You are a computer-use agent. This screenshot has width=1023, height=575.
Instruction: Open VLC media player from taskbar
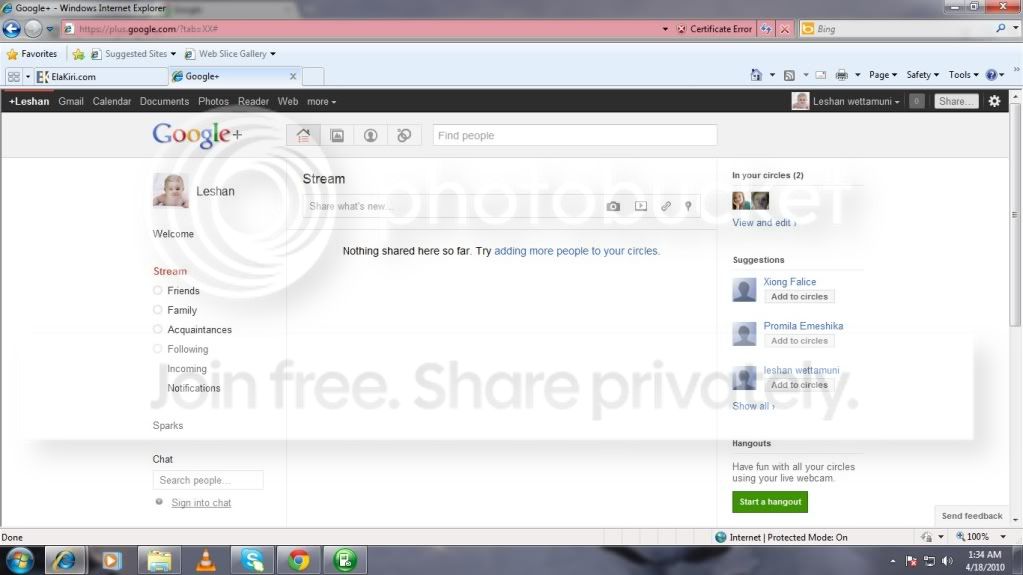206,561
